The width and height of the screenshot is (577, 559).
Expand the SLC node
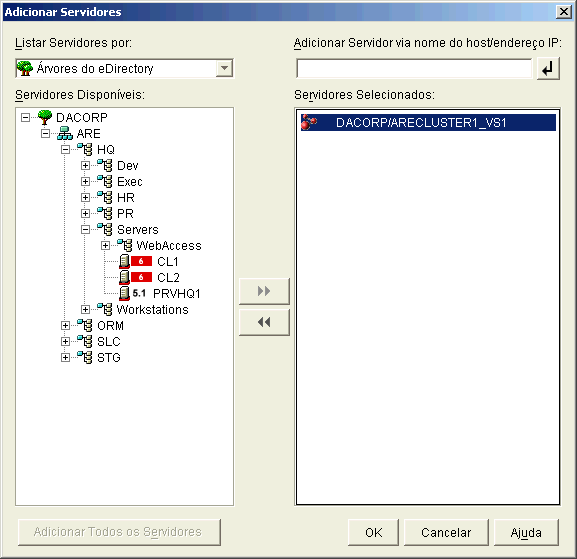(65, 342)
